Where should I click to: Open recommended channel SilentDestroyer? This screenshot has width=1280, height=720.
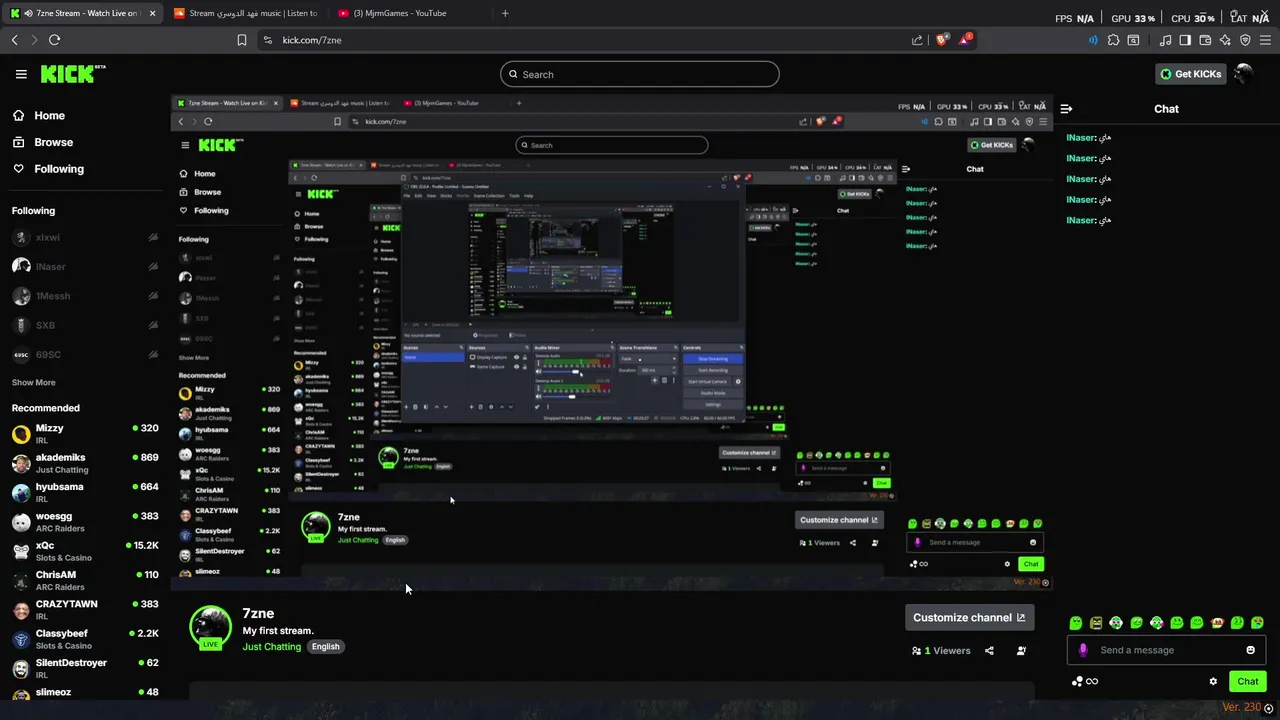coord(84,669)
